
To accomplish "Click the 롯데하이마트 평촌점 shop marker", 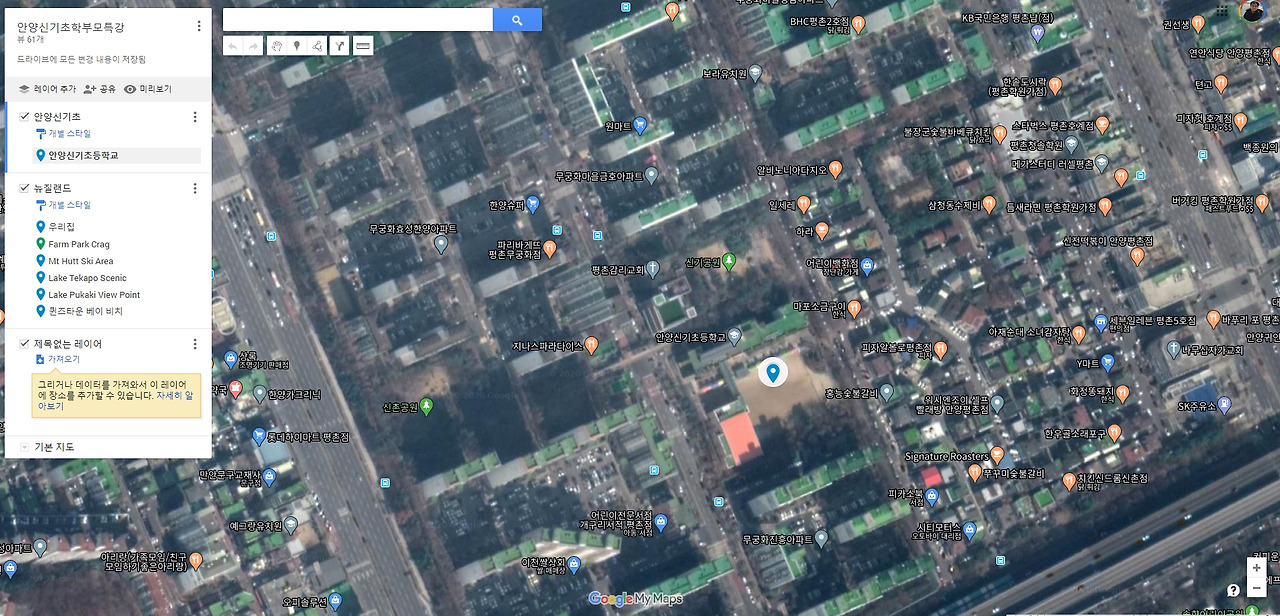I will tap(258, 436).
